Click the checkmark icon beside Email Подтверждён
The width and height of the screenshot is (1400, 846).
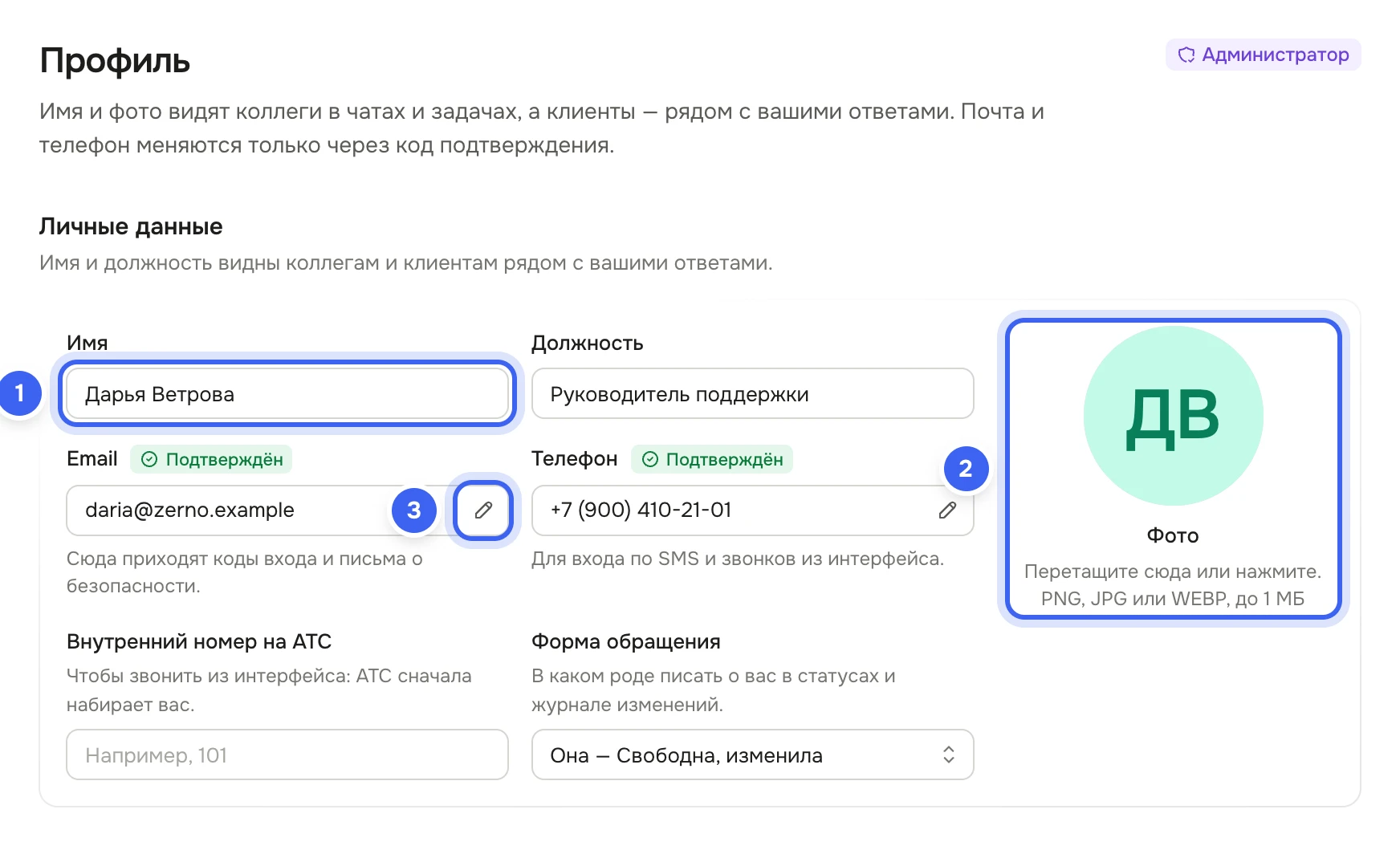149,459
